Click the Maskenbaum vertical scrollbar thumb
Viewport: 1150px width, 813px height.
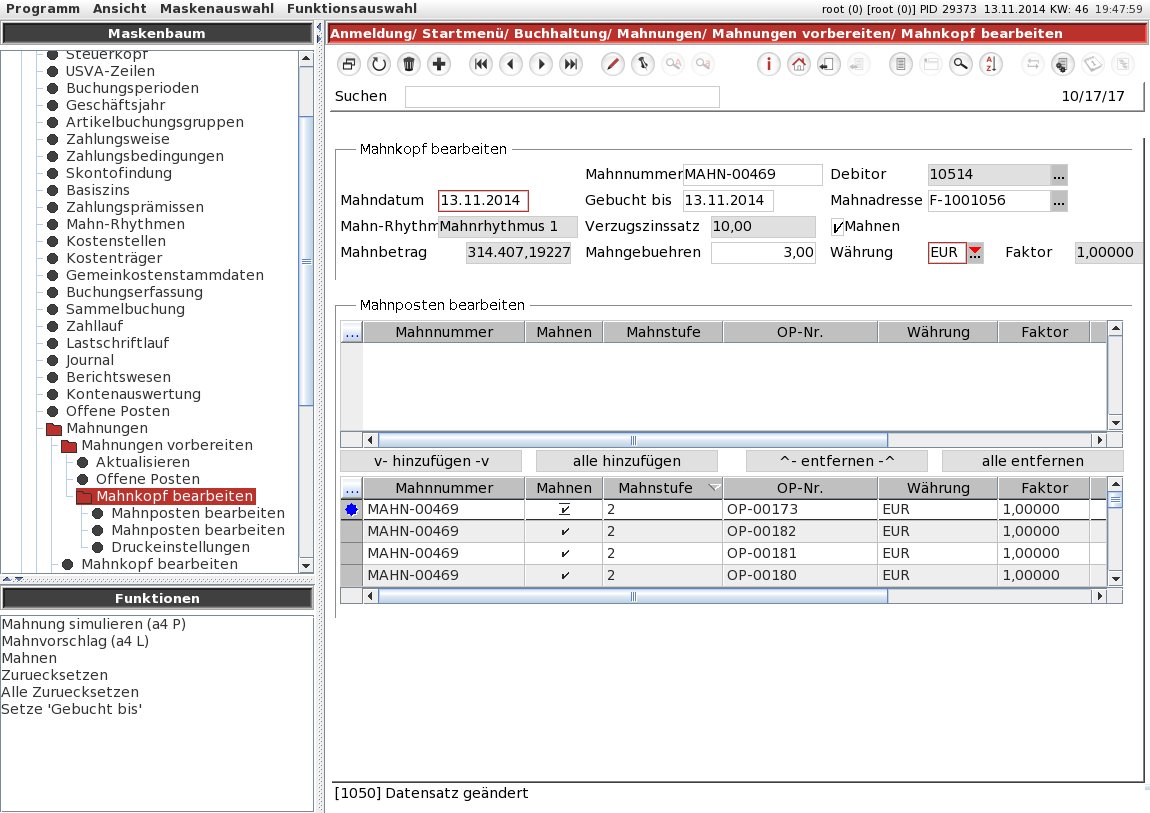point(307,260)
